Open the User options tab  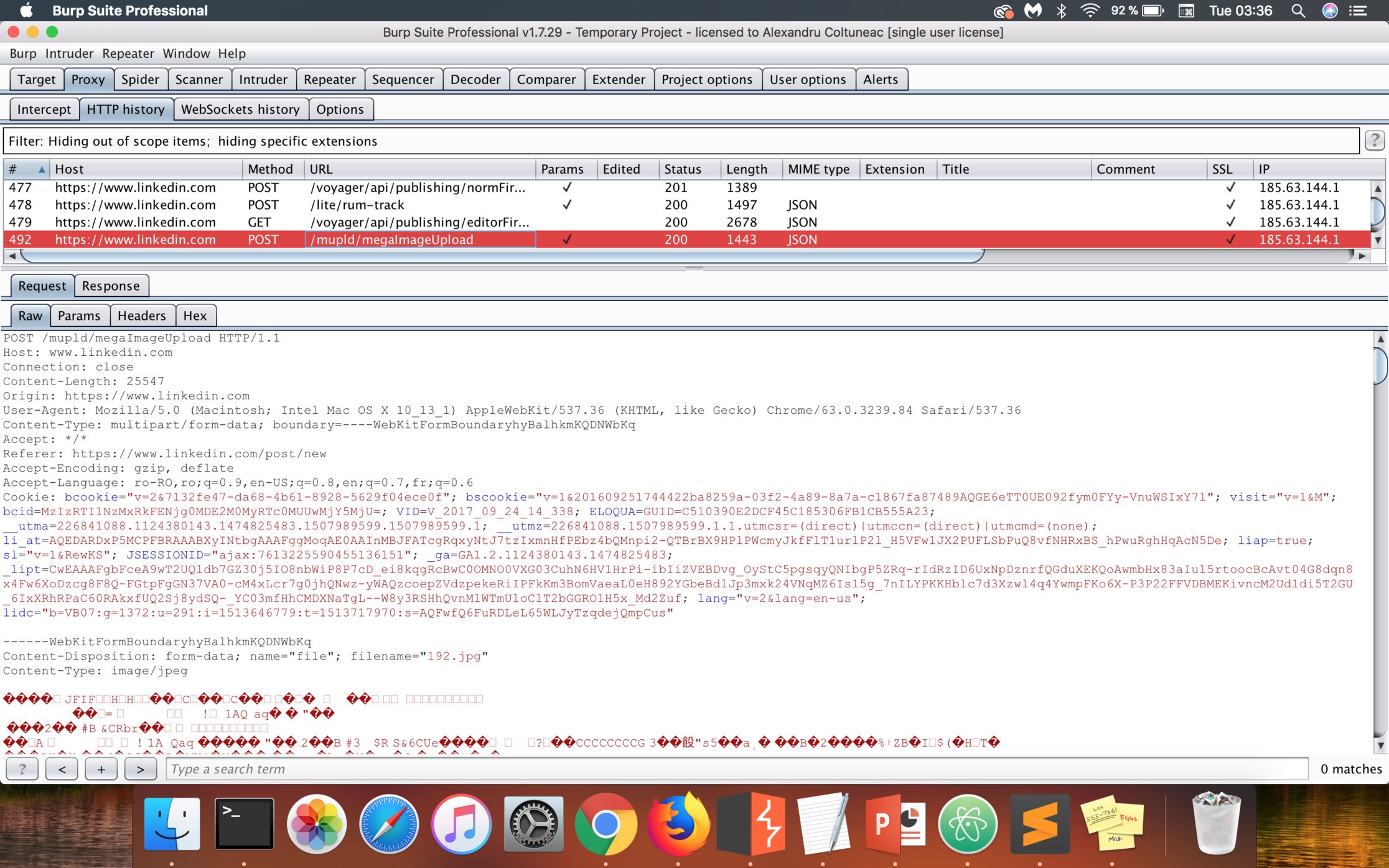tap(808, 80)
